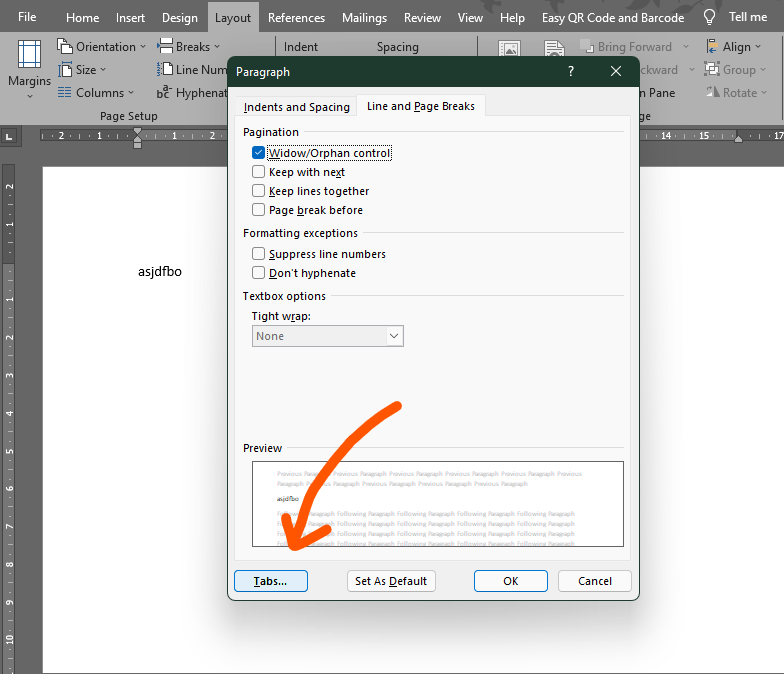Switch to Indents and Spacing tab
This screenshot has height=674, width=784.
(296, 106)
